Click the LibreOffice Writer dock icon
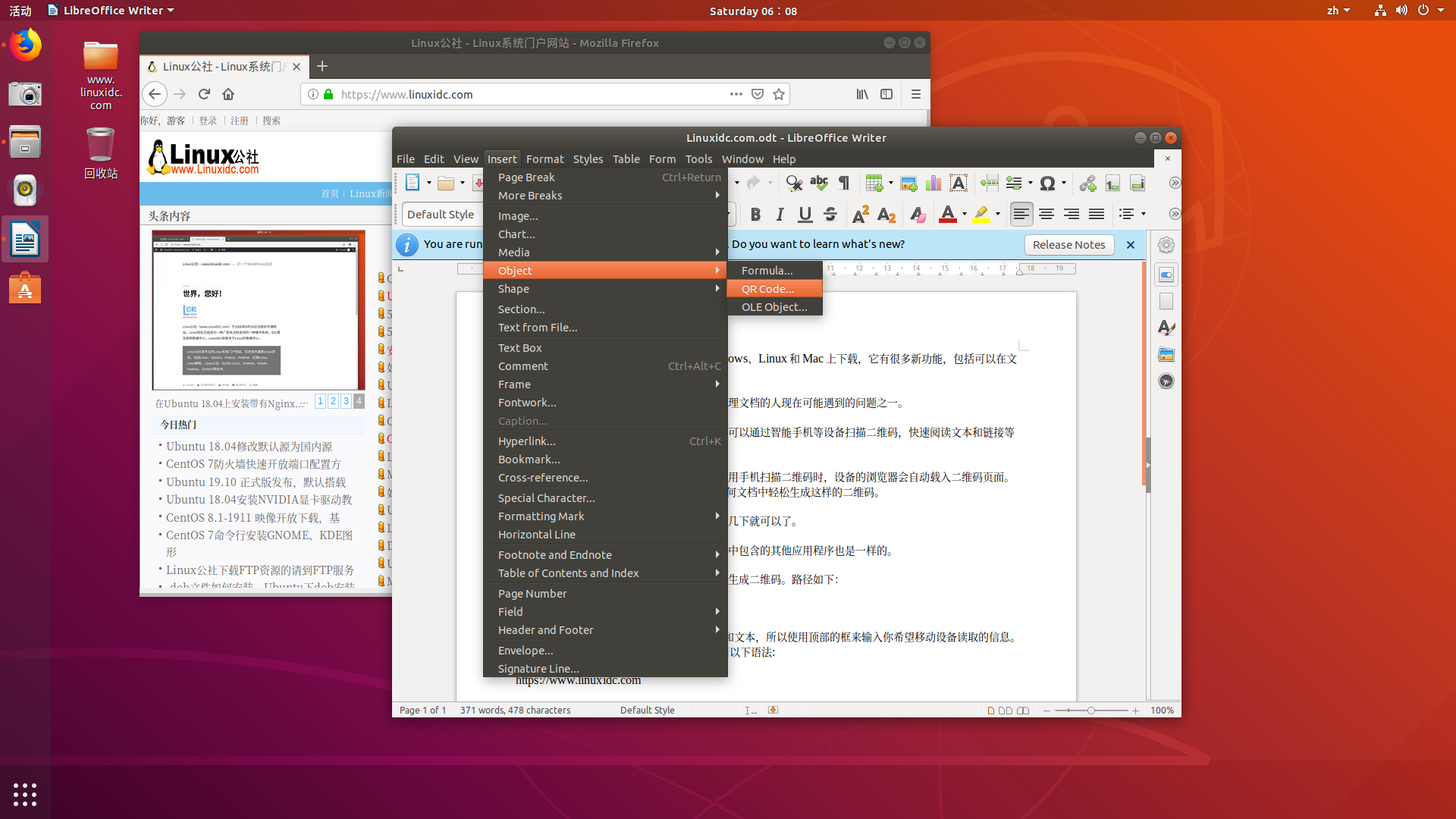The image size is (1456, 819). click(25, 240)
